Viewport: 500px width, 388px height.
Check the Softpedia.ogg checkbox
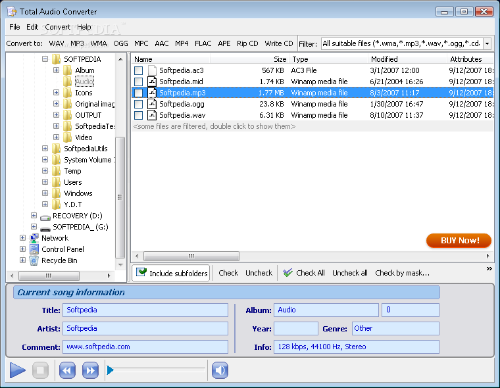pyautogui.click(x=138, y=104)
